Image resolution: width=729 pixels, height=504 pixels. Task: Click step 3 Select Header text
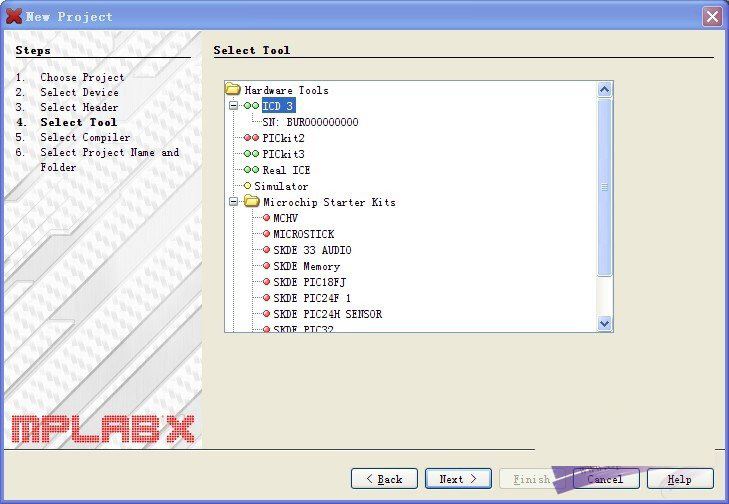click(79, 107)
